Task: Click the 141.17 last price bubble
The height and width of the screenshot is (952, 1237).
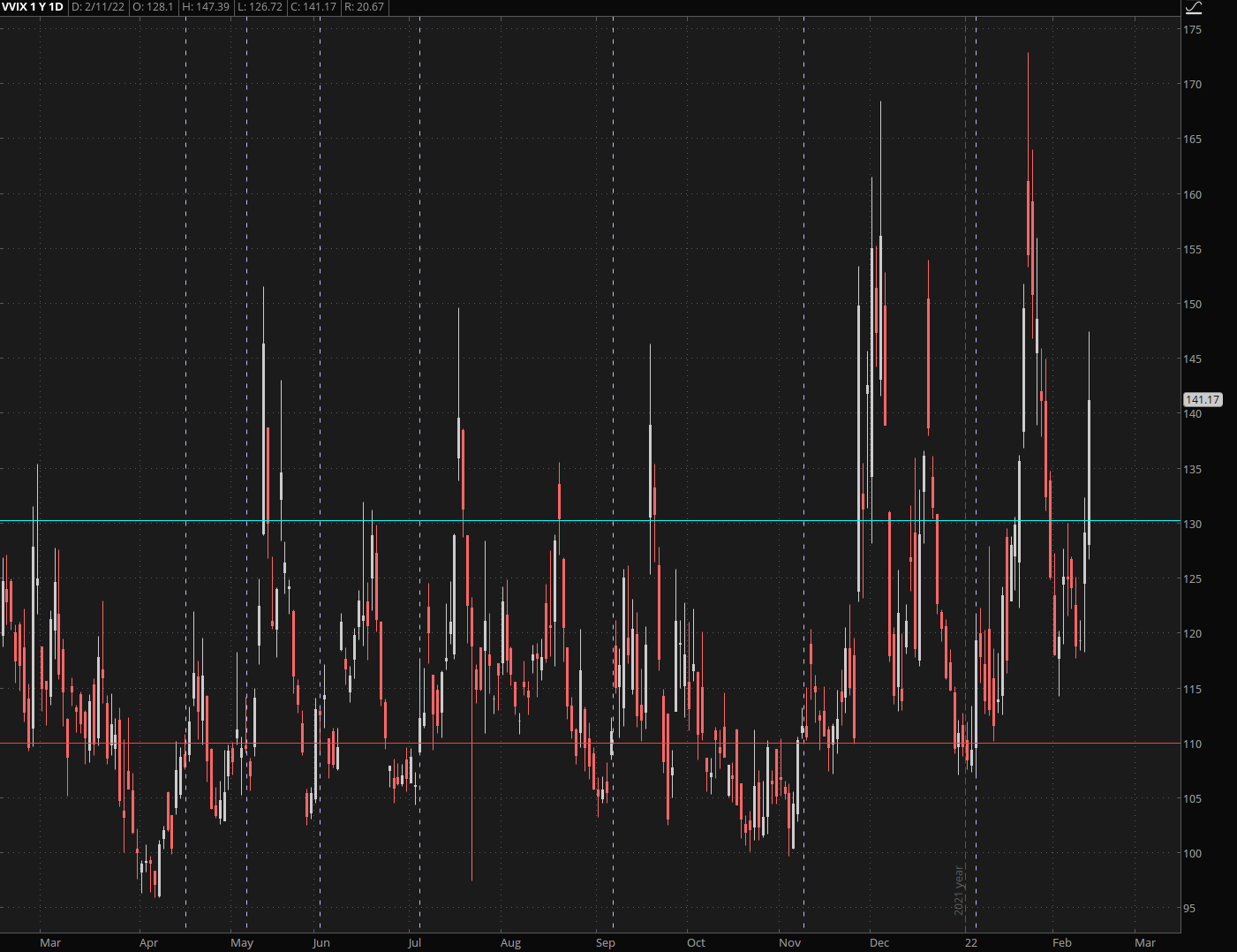Action: coord(1203,400)
